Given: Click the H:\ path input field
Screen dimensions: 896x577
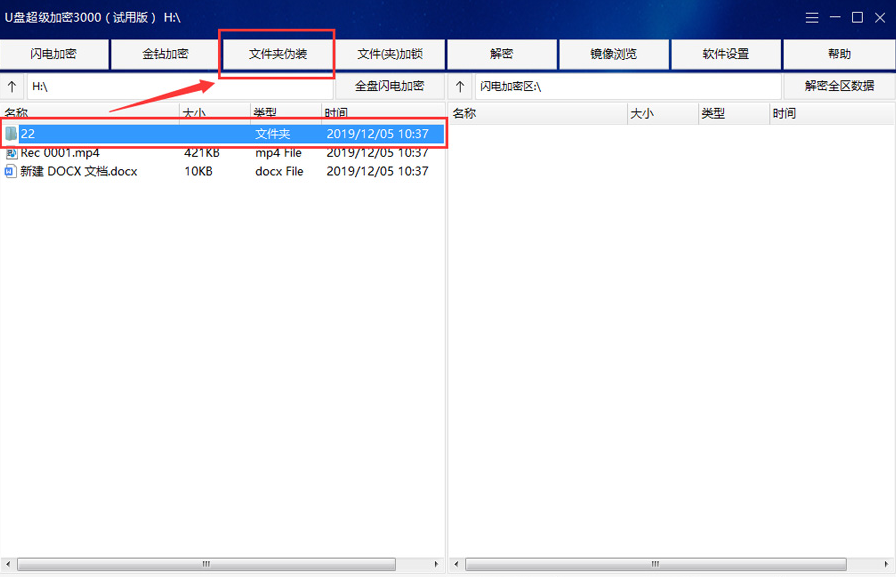Looking at the screenshot, I should click(180, 87).
